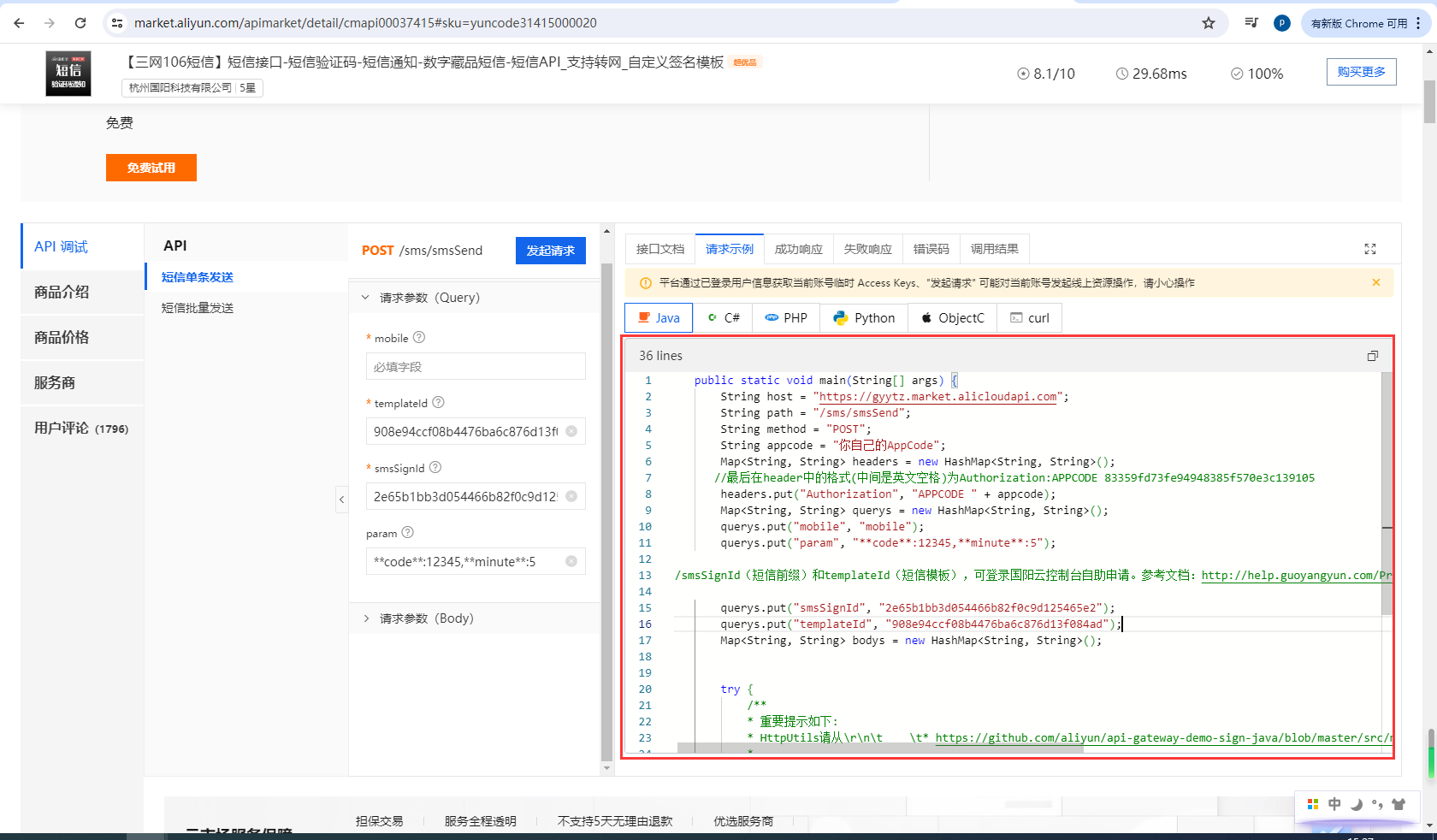Click the code panel vertical scrollbar
This screenshot has height=840, width=1437.
point(1387,494)
